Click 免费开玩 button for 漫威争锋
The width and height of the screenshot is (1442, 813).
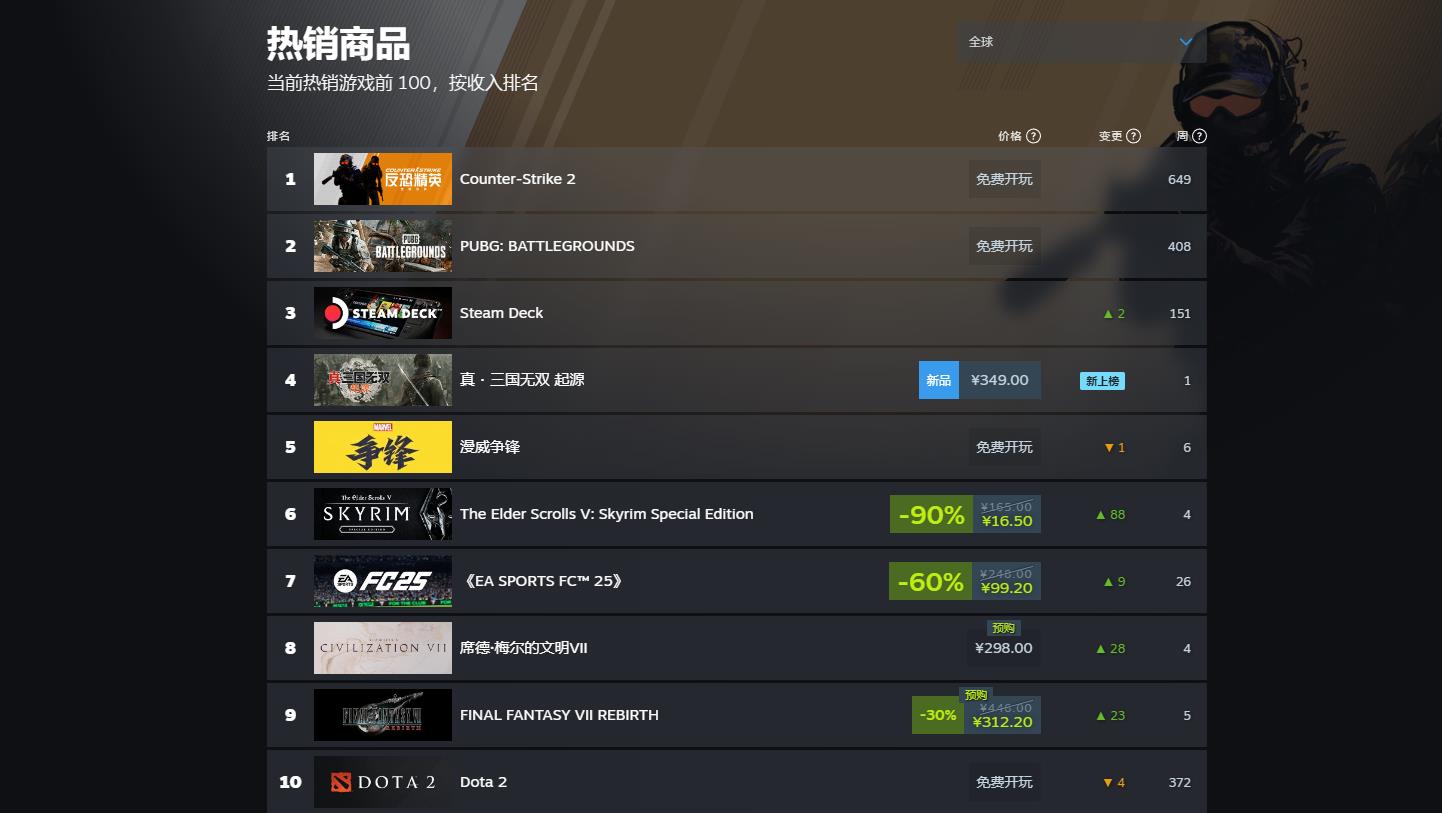[x=1004, y=447]
